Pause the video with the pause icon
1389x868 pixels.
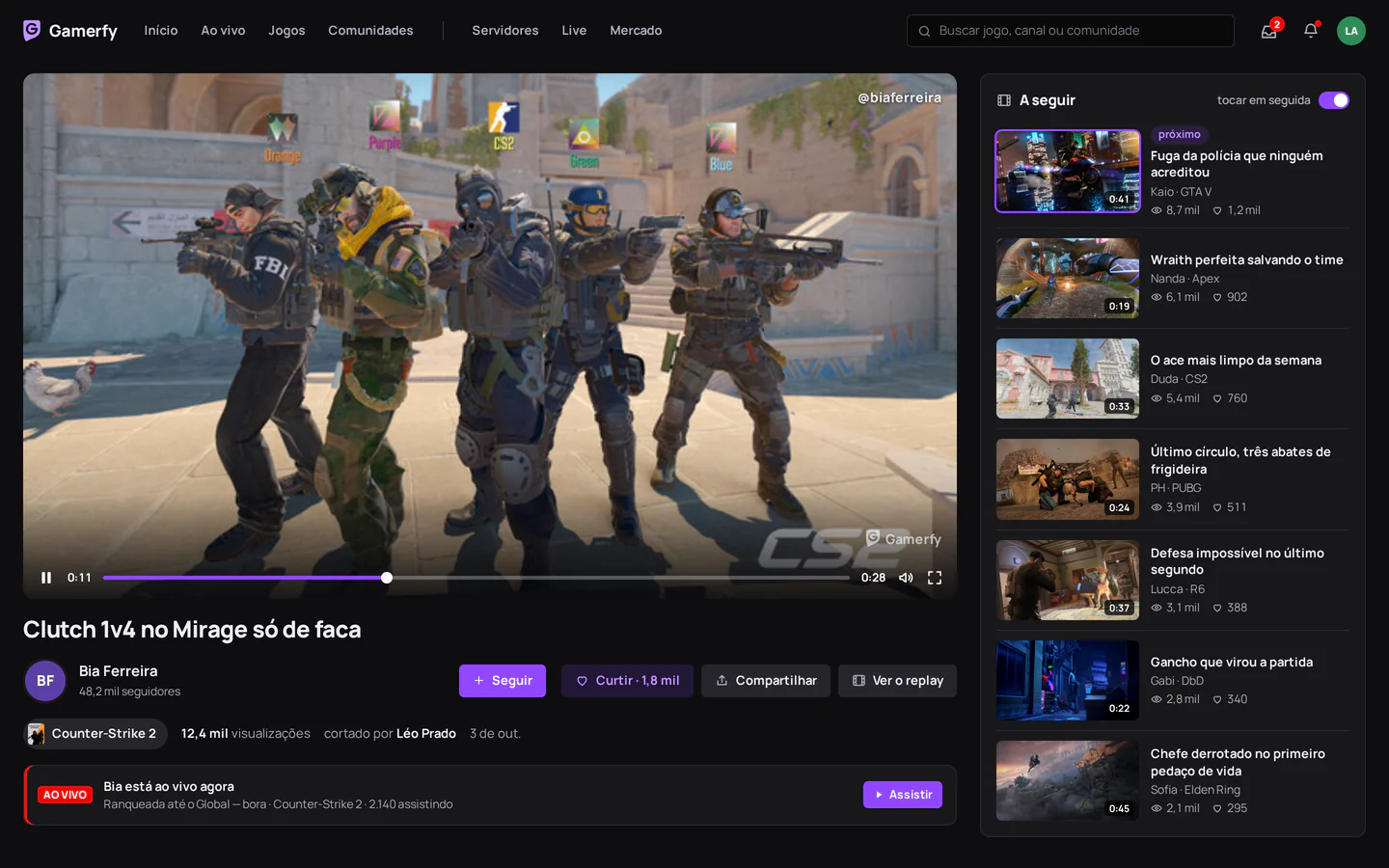(46, 578)
